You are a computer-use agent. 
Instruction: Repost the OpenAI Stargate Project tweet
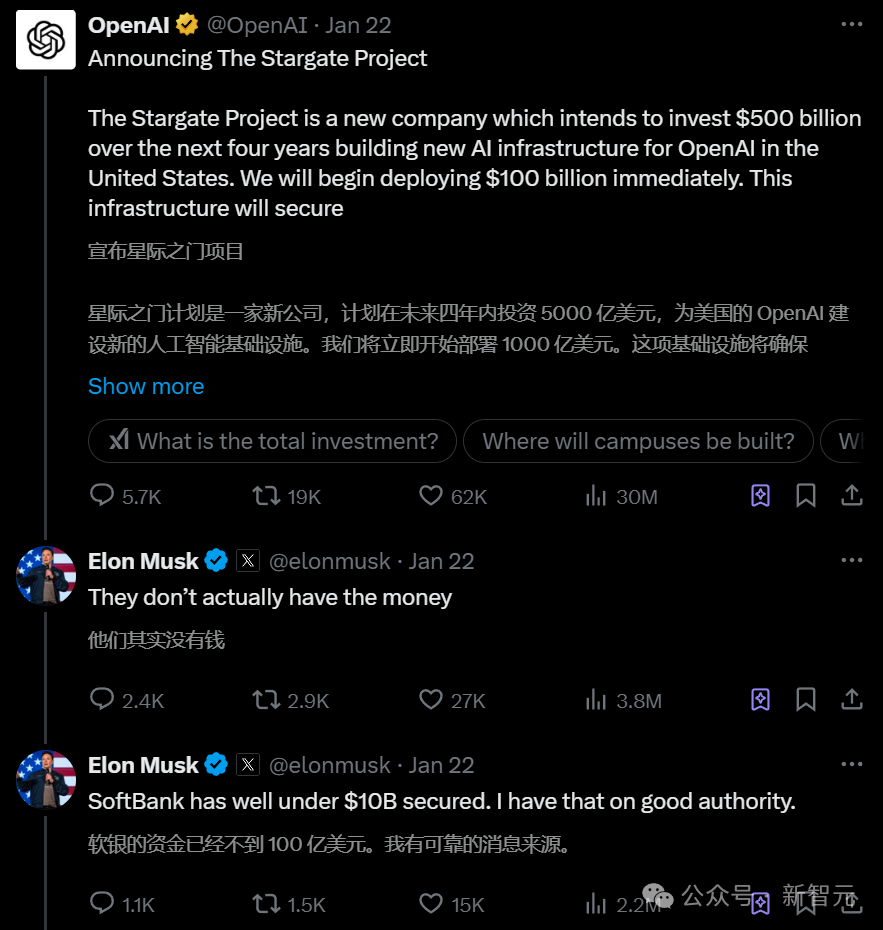(266, 495)
